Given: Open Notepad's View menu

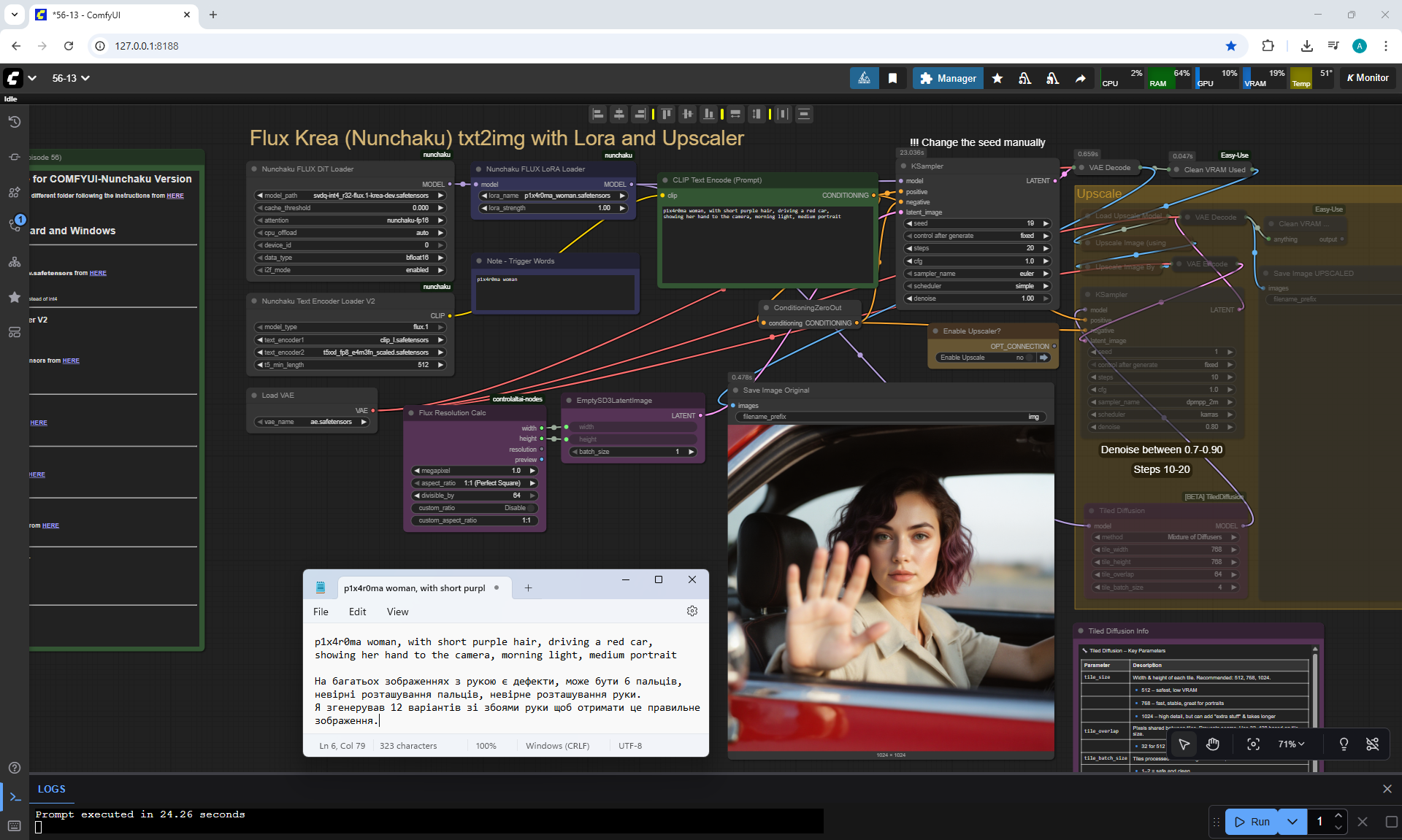Looking at the screenshot, I should [x=397, y=612].
